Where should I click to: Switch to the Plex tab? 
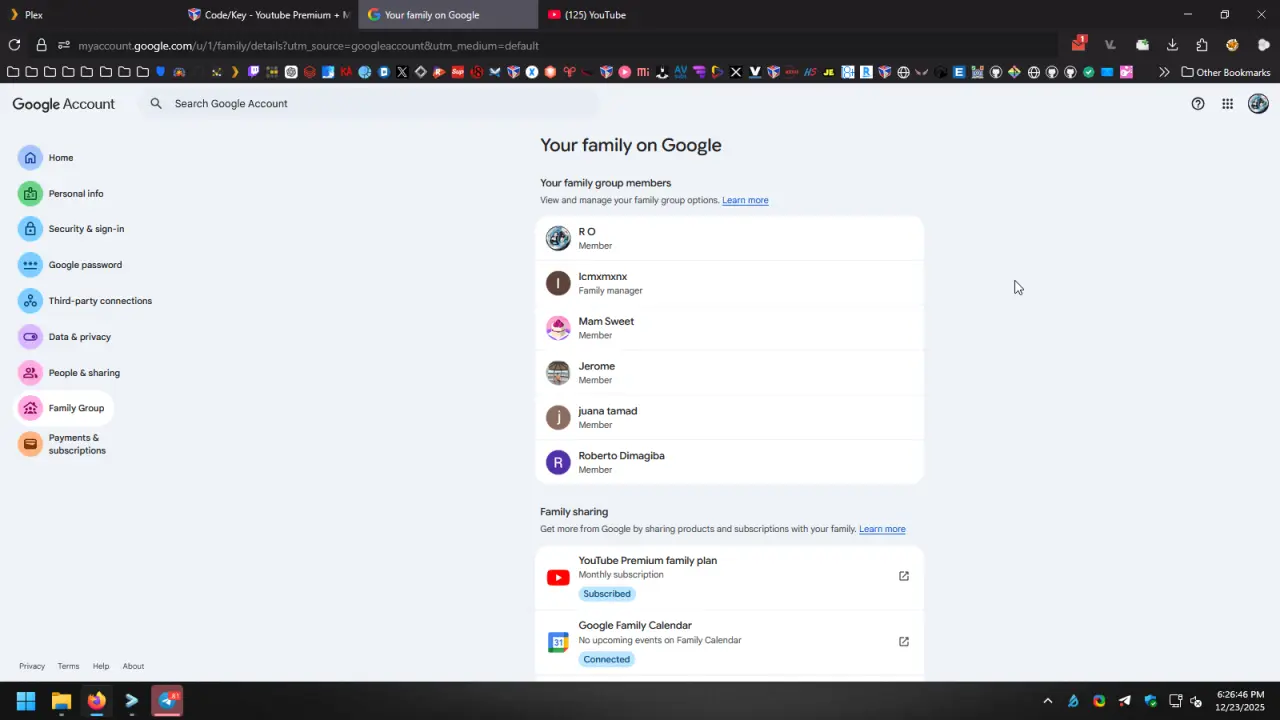tap(90, 15)
